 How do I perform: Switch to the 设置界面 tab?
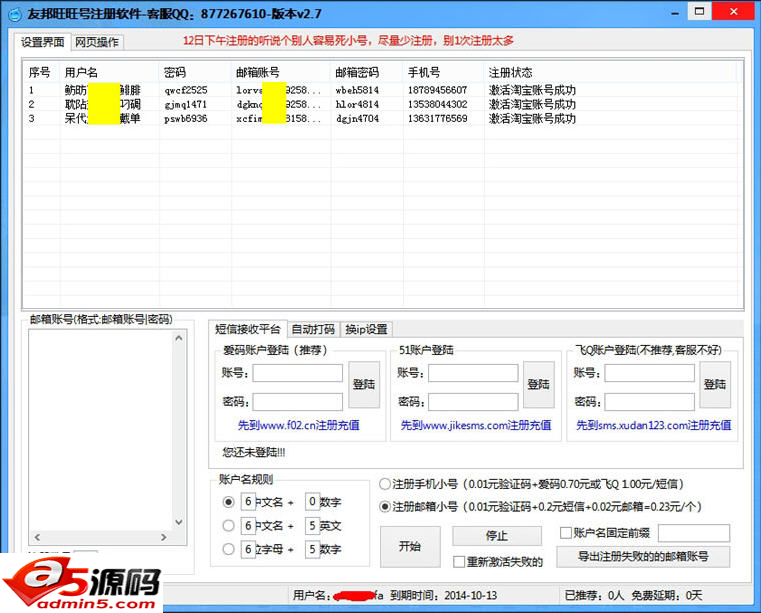click(42, 42)
